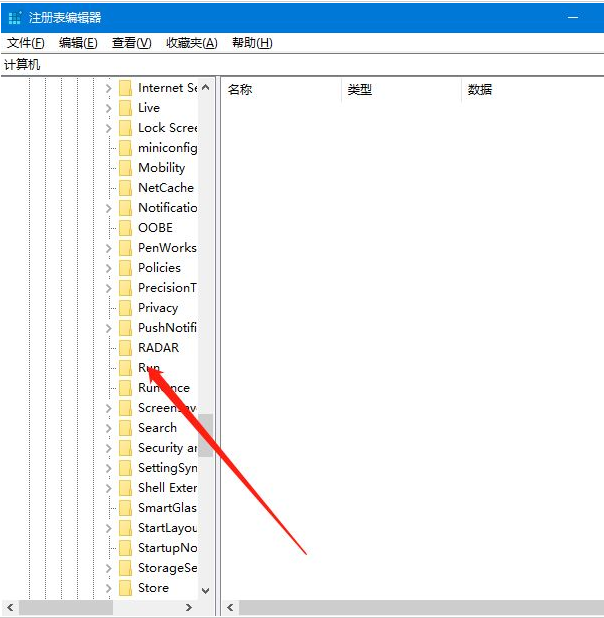The width and height of the screenshot is (604, 618).
Task: Expand the Shell Extensions key
Action: point(109,488)
